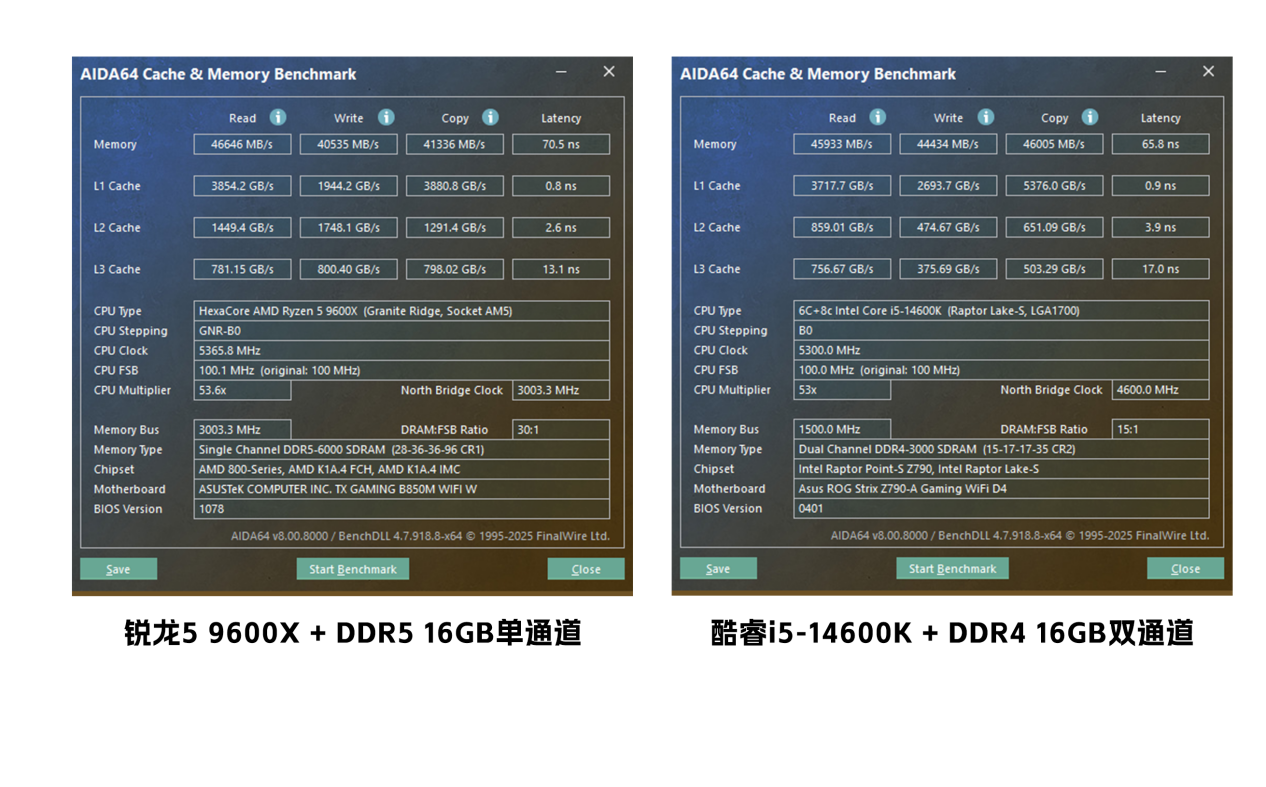
Task: Close the i5-14600K benchmark window
Action: pos(1208,72)
